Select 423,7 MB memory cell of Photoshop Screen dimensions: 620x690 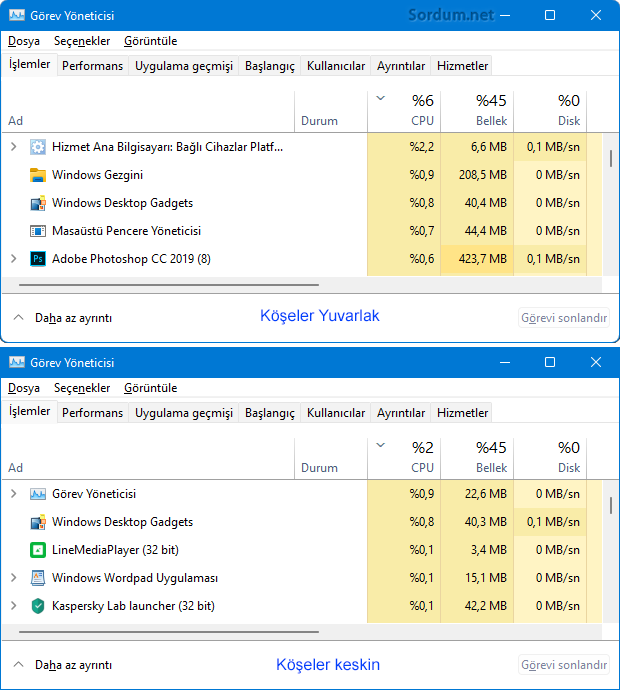click(x=477, y=259)
